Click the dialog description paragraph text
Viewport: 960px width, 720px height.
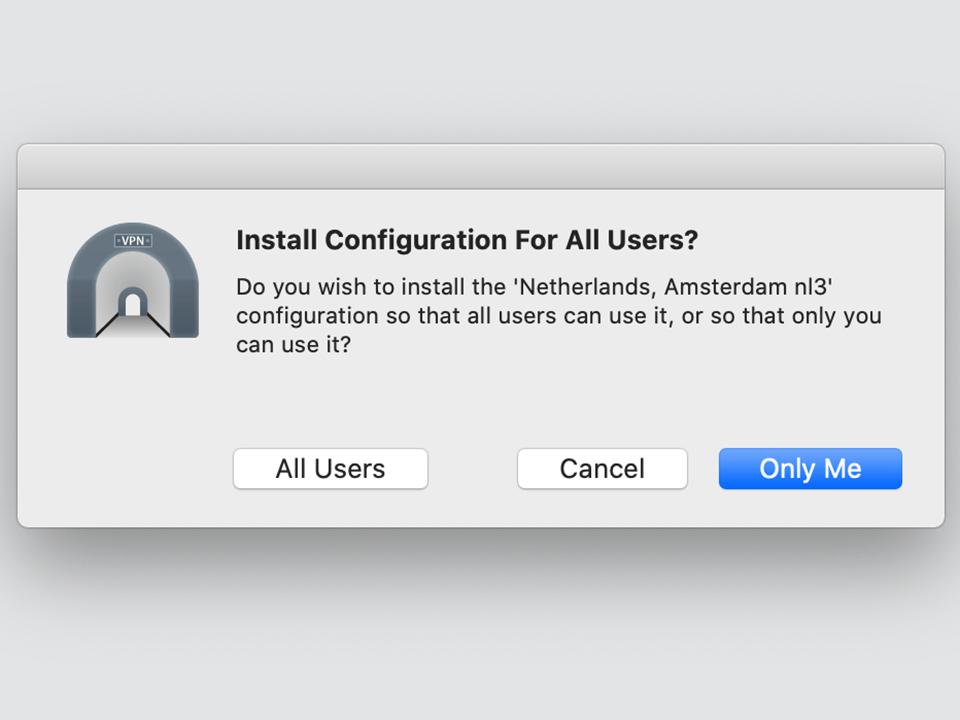[558, 315]
